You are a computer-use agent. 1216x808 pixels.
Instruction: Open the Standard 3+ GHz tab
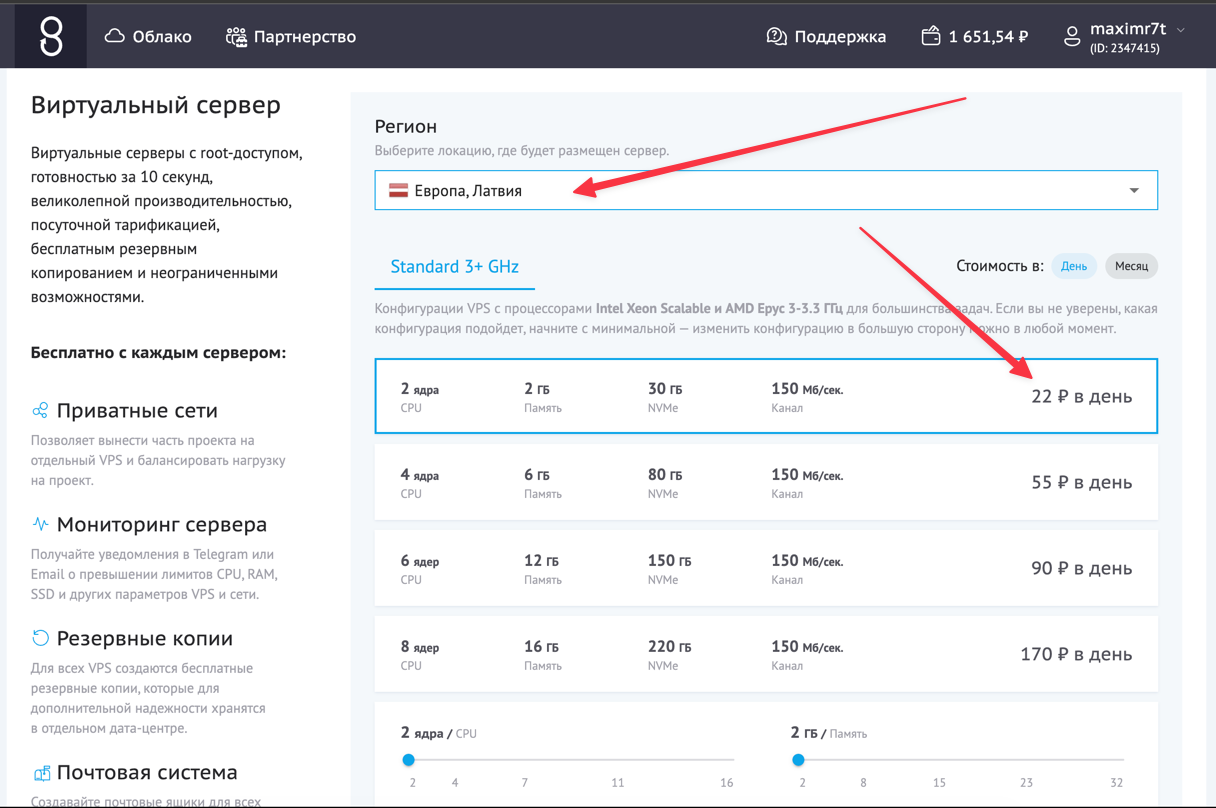coord(454,267)
